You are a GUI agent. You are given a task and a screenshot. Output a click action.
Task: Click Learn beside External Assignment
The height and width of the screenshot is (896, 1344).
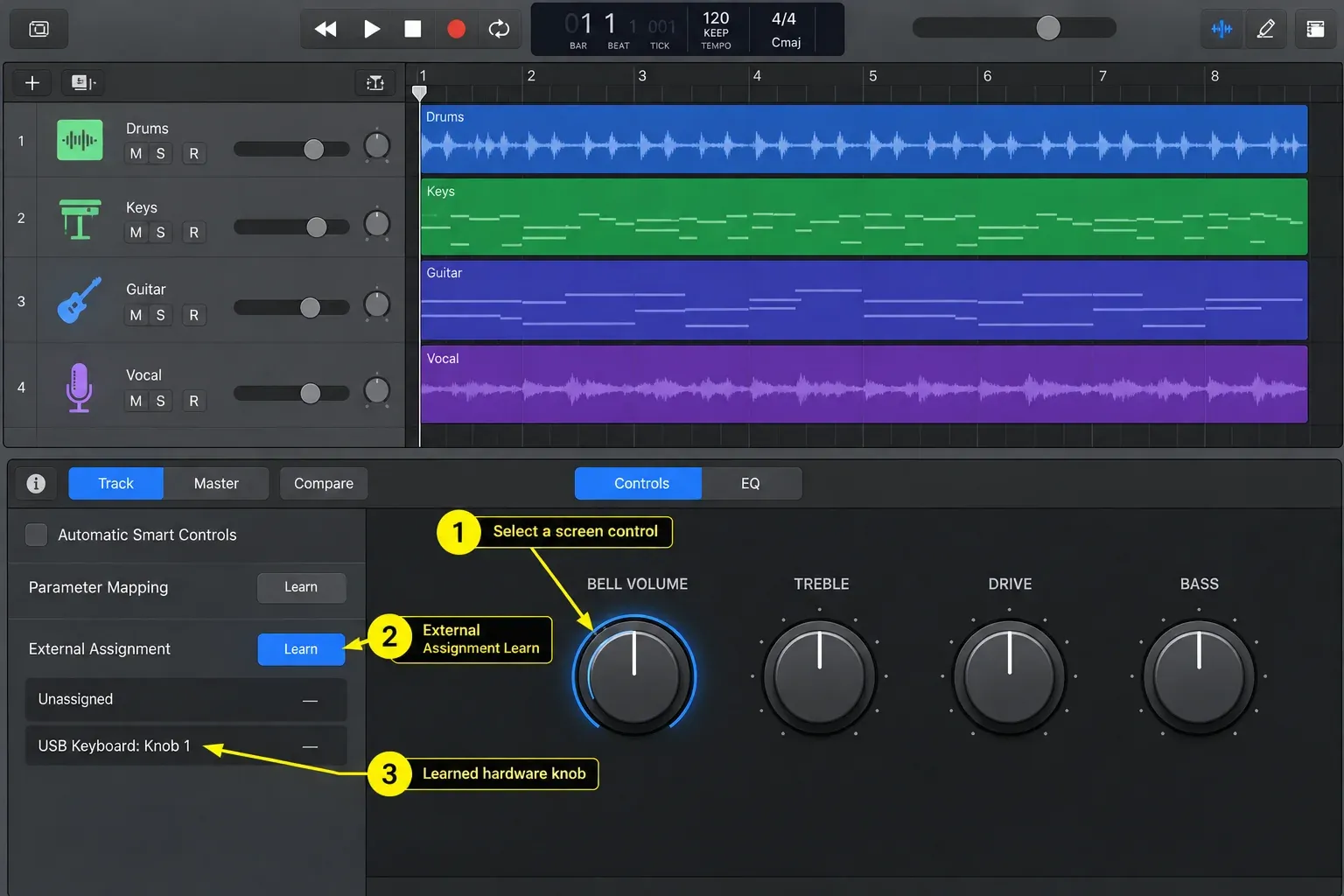tap(301, 649)
